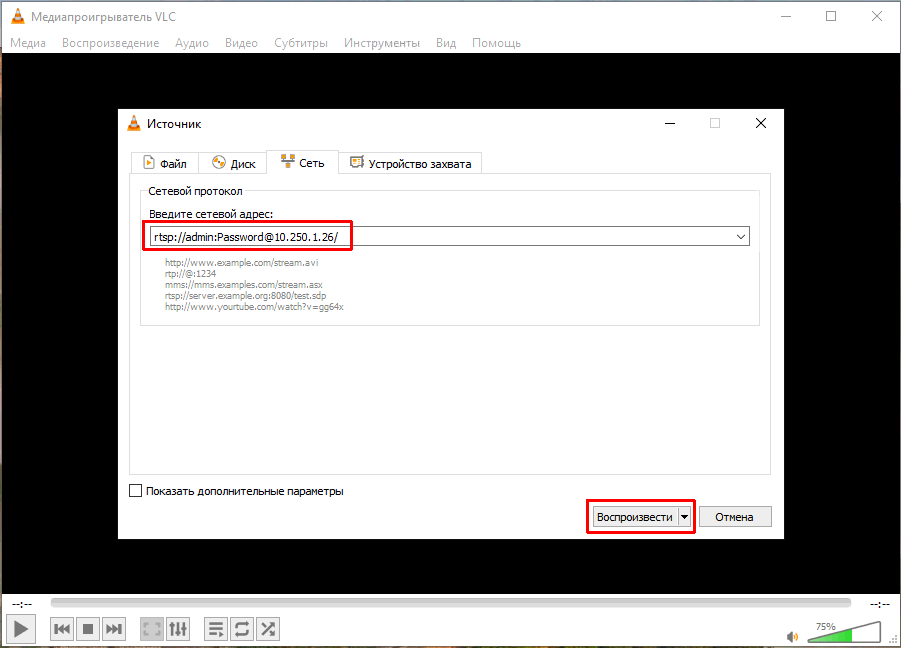Close the Источник dialog
The width and height of the screenshot is (901, 648).
pyautogui.click(x=761, y=124)
